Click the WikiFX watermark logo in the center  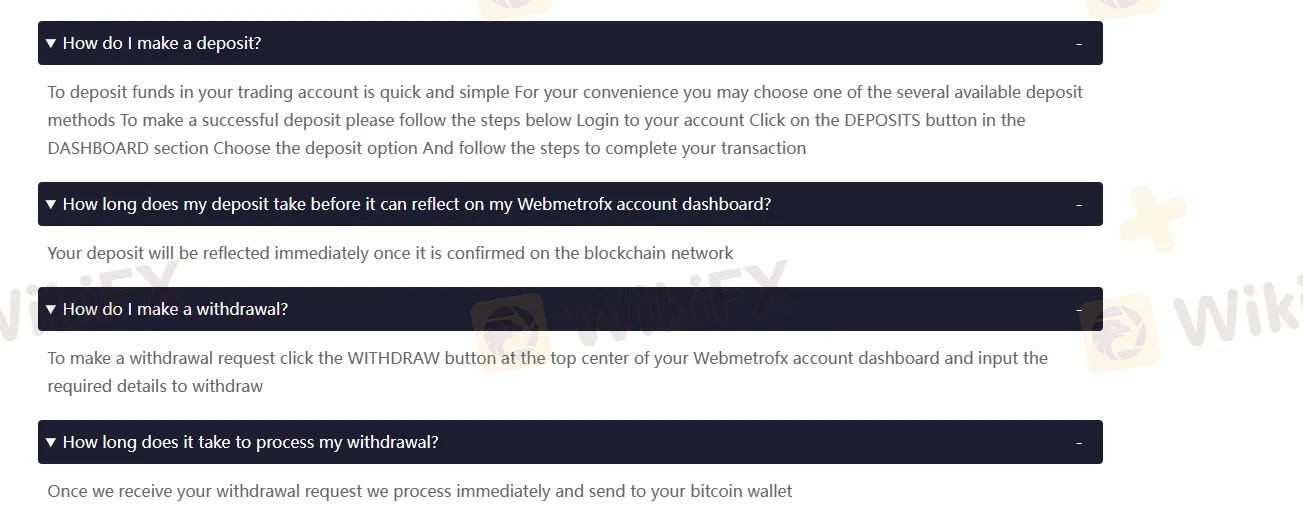pyautogui.click(x=632, y=310)
